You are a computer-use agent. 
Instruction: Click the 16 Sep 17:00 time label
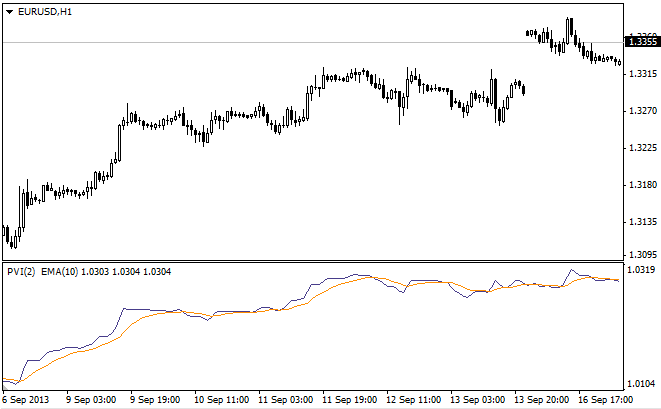coord(606,400)
